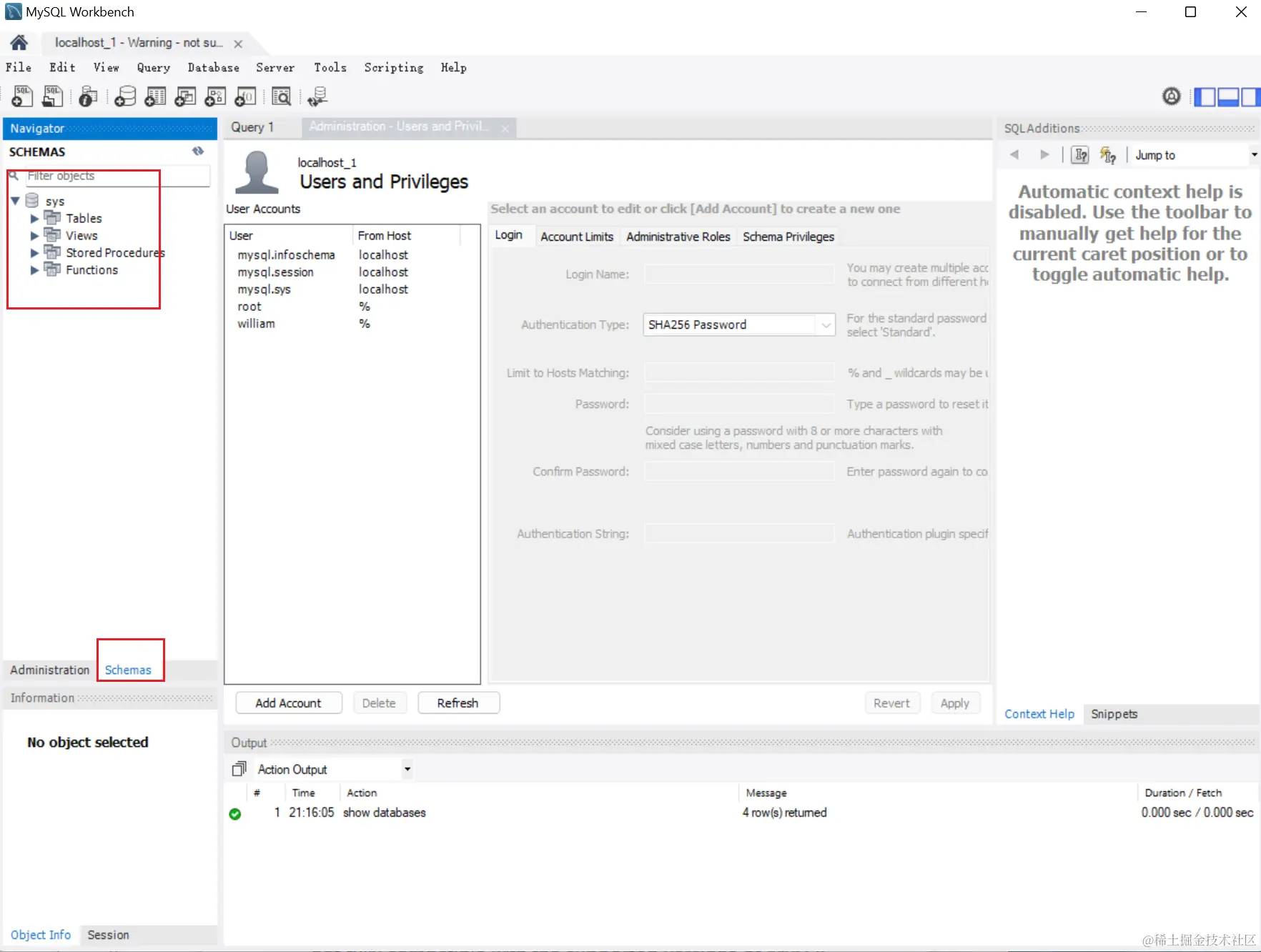Open the Server menu

(x=275, y=67)
